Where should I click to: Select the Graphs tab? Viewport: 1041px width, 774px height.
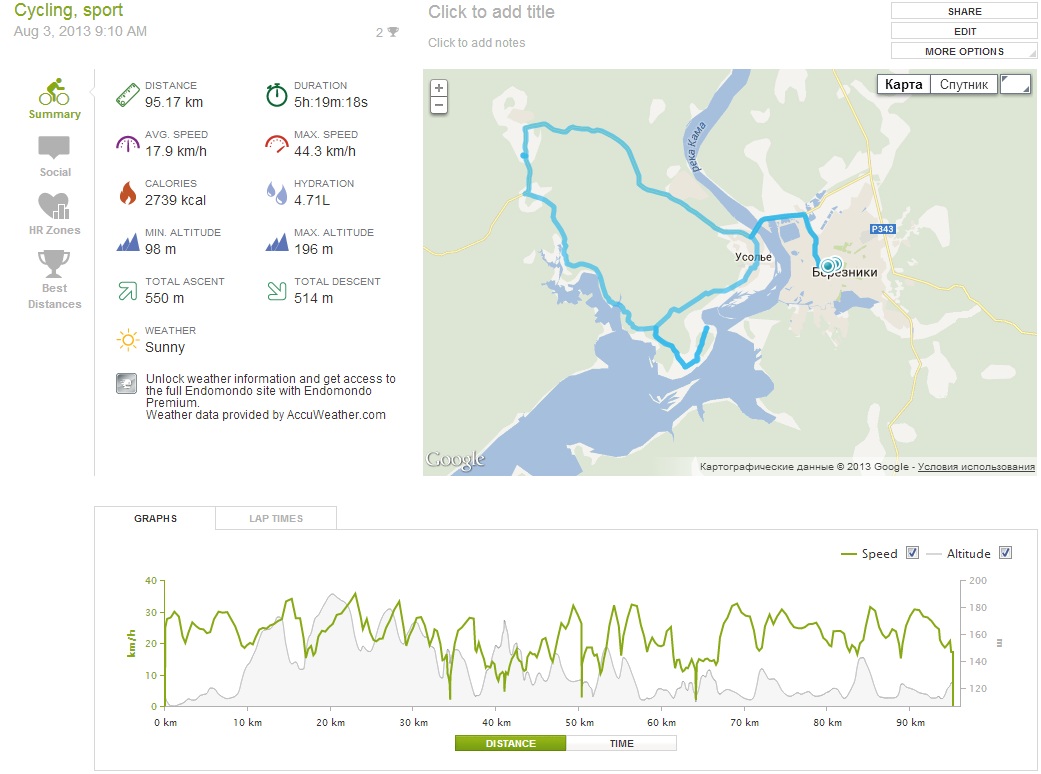coord(155,518)
